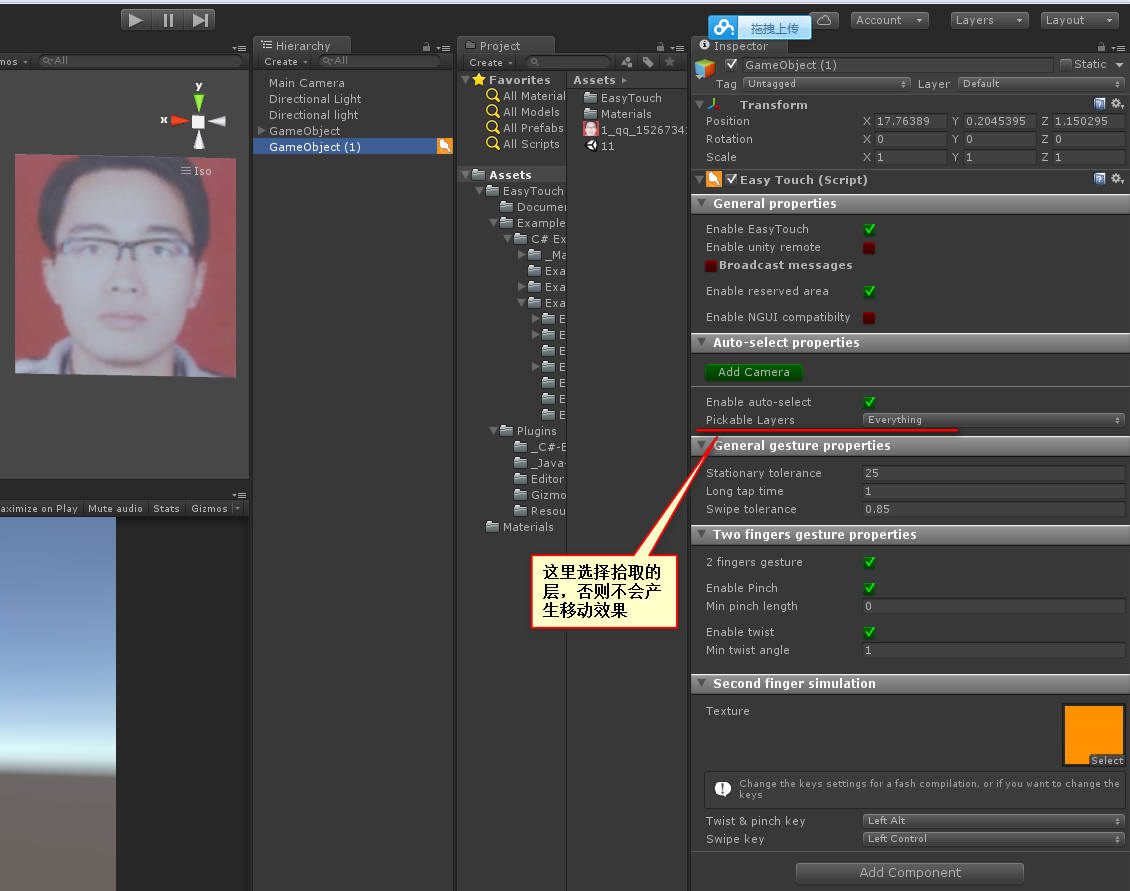Click All Prefabs favorite search
The height and width of the screenshot is (891, 1130).
point(525,128)
